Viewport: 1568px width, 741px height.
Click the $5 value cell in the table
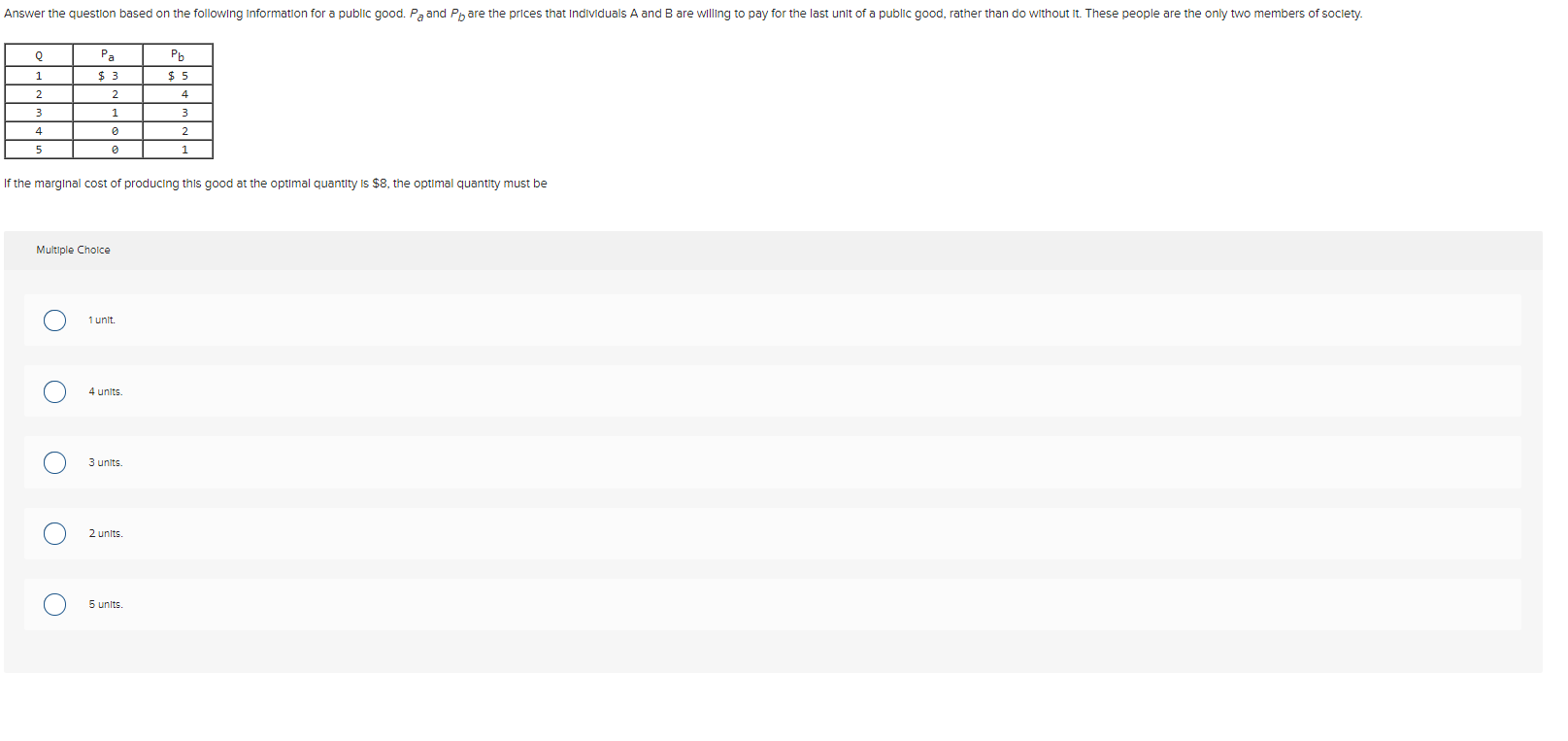click(178, 75)
